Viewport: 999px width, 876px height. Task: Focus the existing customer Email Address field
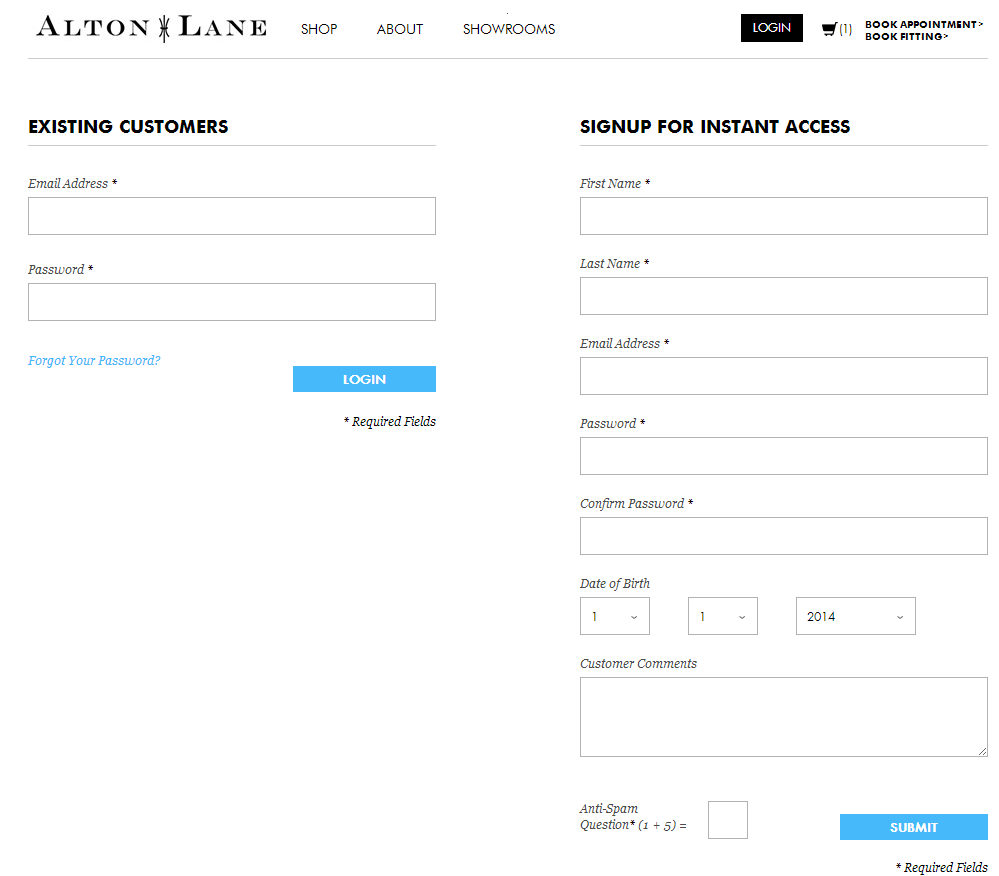(232, 216)
